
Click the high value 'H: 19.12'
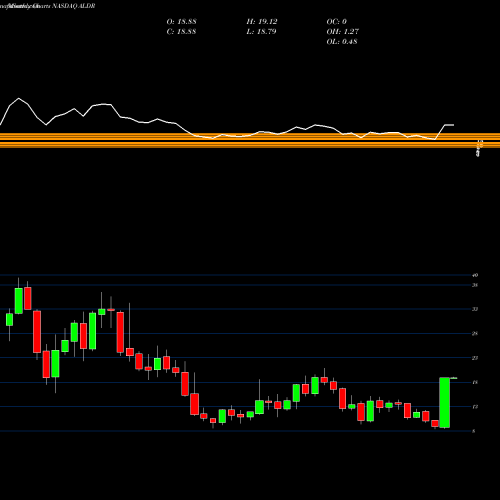262,22
